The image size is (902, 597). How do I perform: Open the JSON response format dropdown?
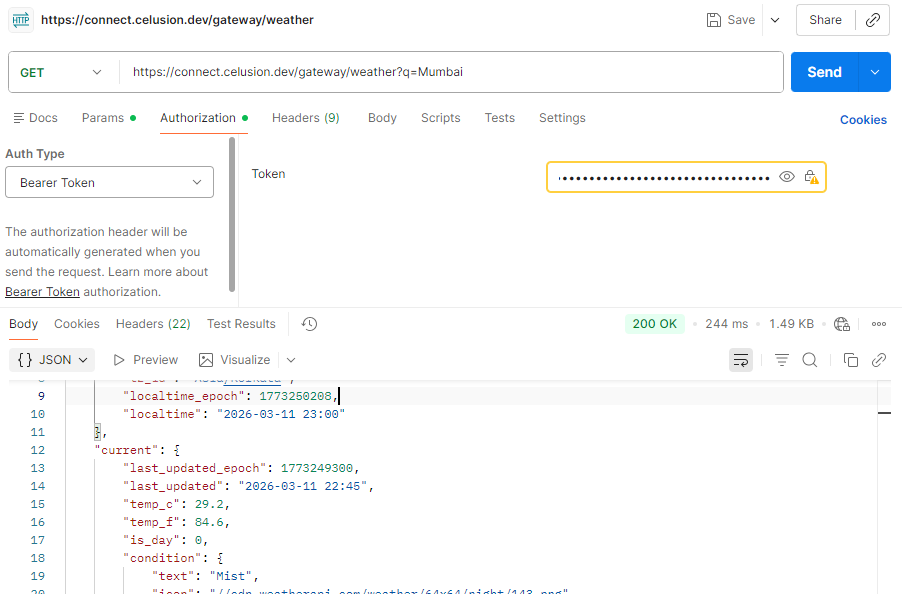click(x=51, y=359)
